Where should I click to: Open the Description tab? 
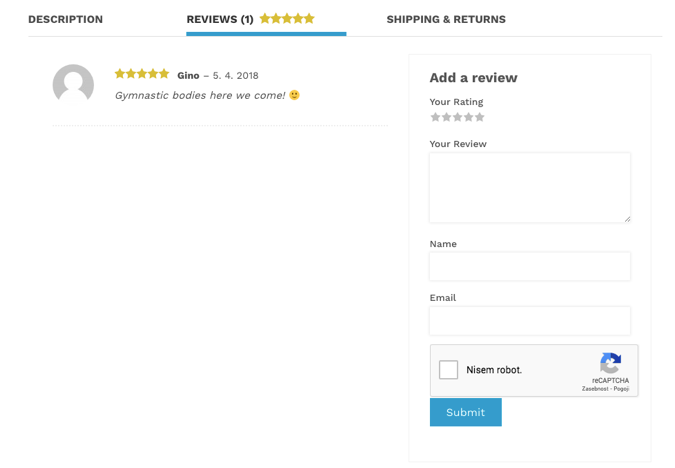65,19
